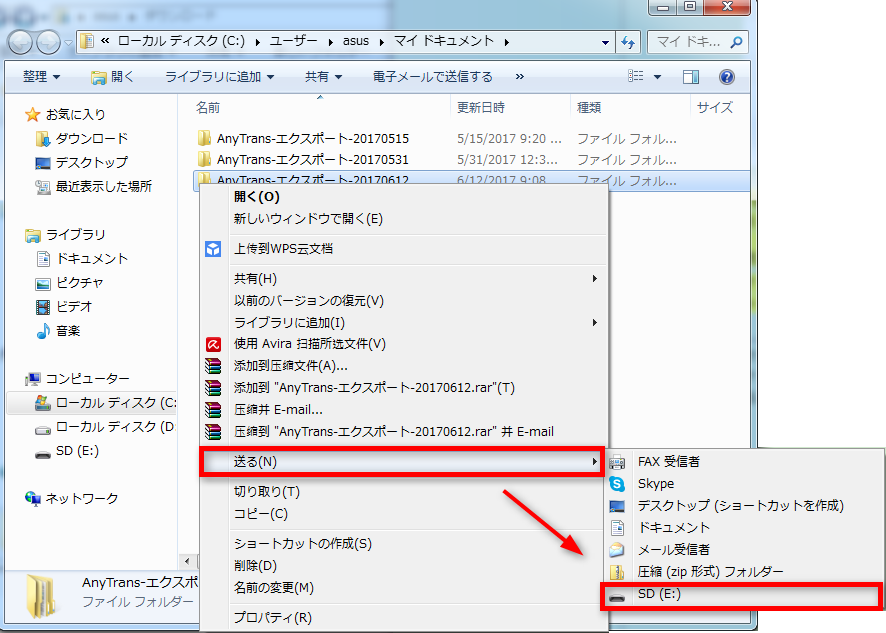Choose ショートカットの作成(S)
Viewport: 886px width, 633px height.
303,544
